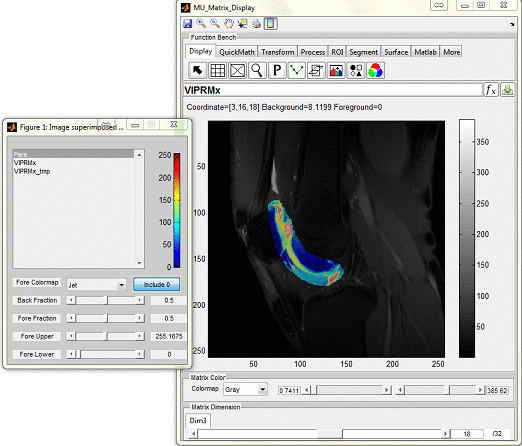Click the green download arrow button
This screenshot has height=446, width=522.
tap(507, 90)
